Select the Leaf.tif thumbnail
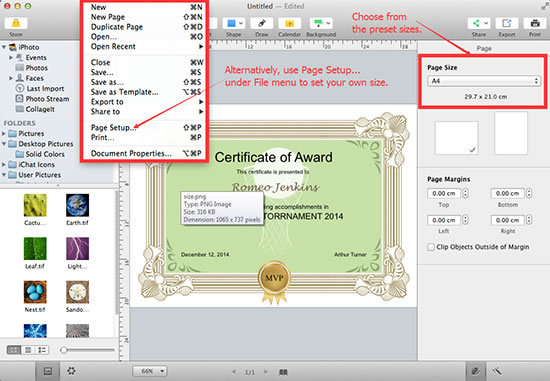 coord(35,249)
